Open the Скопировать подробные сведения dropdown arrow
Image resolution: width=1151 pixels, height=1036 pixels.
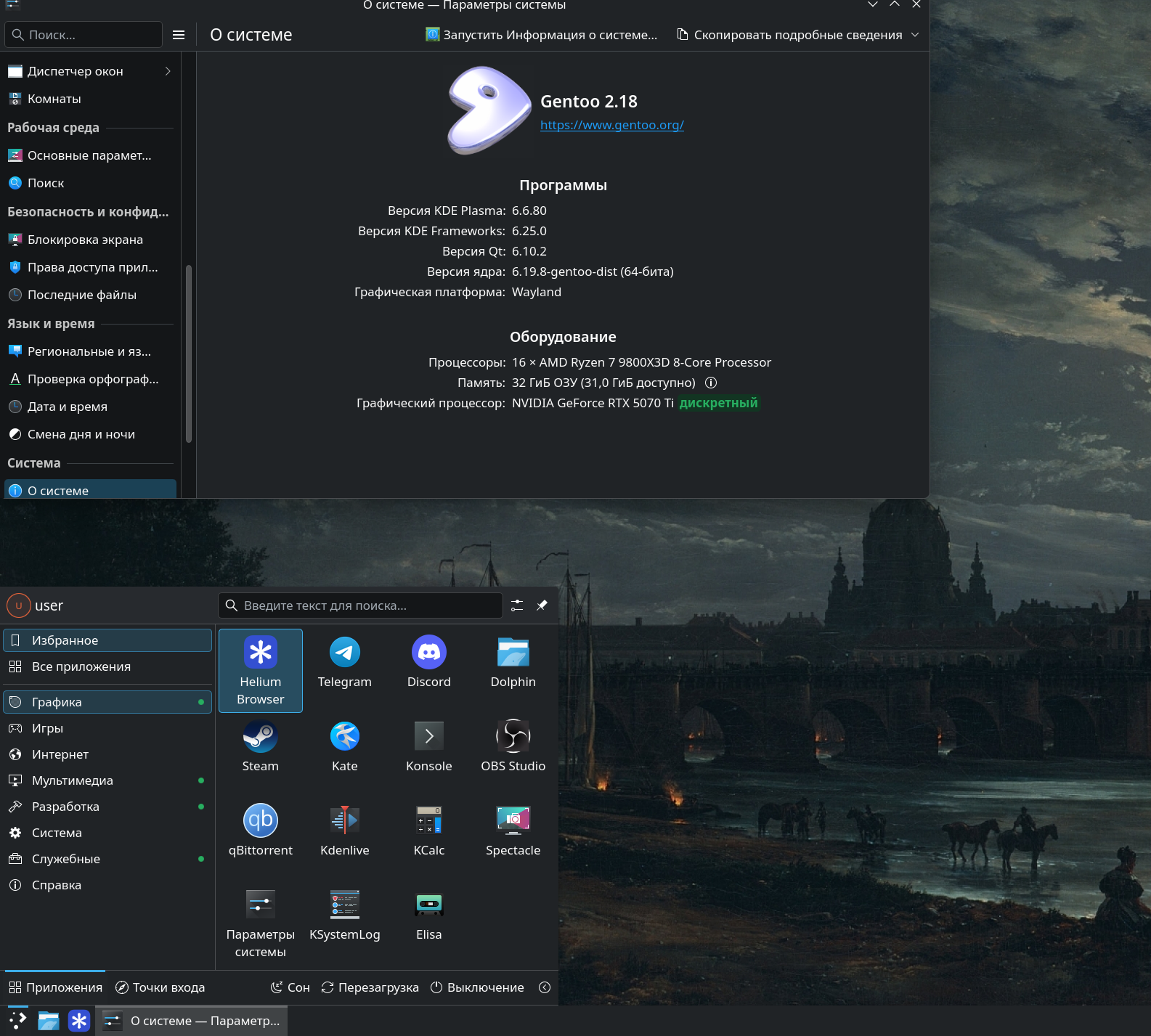(915, 35)
